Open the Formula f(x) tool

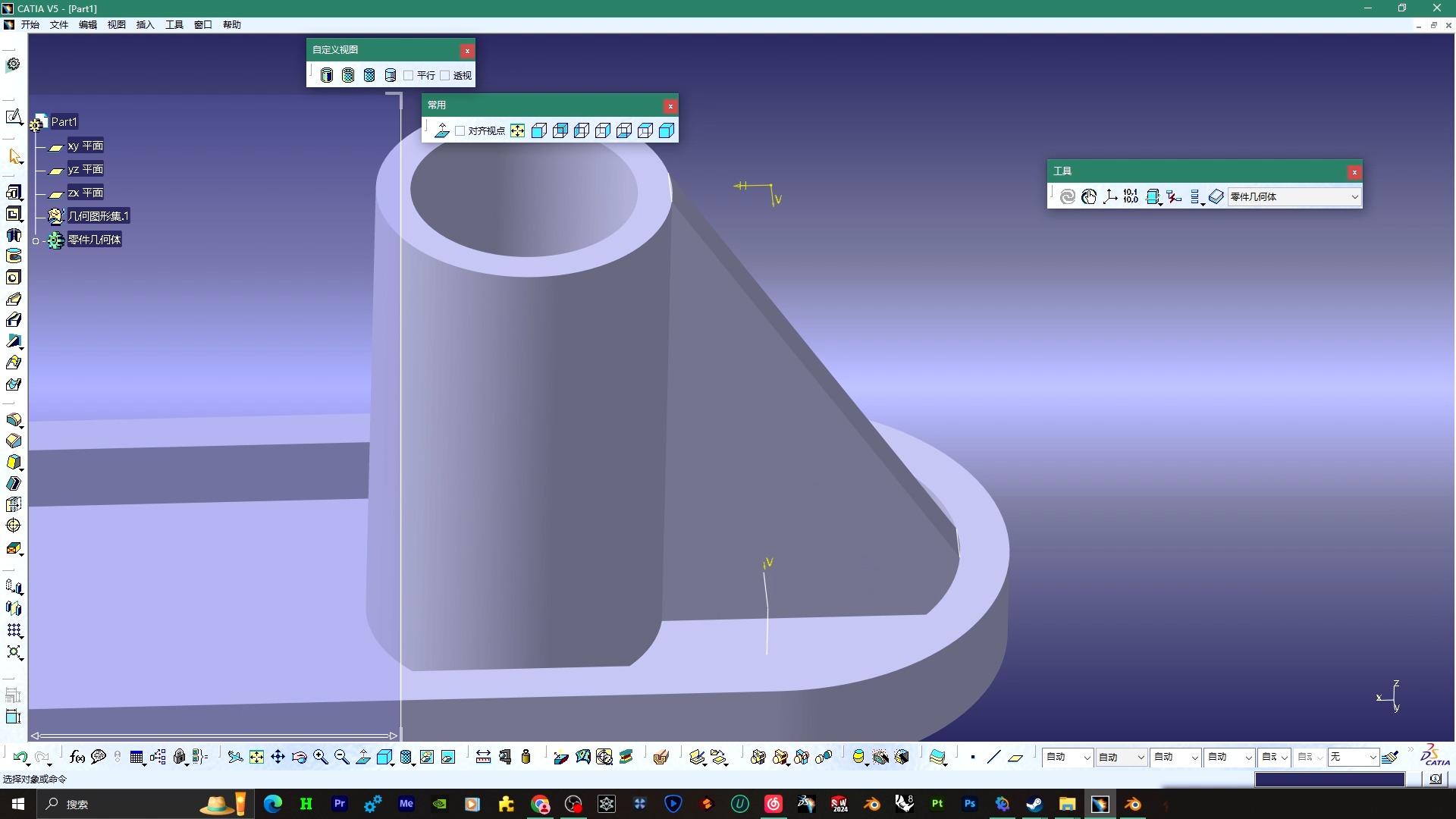pyautogui.click(x=77, y=757)
